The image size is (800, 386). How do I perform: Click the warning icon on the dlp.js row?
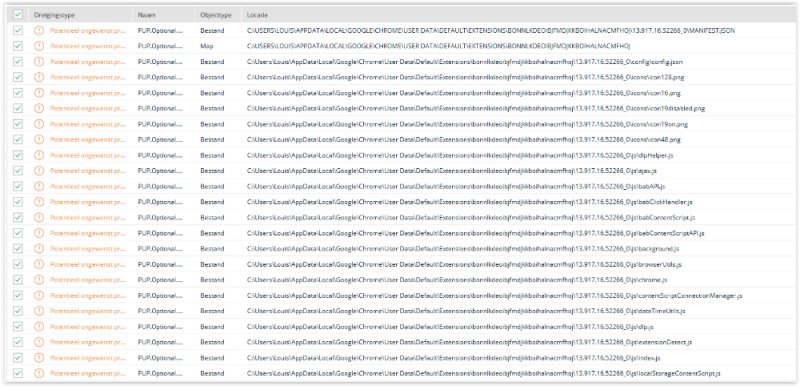pos(39,327)
